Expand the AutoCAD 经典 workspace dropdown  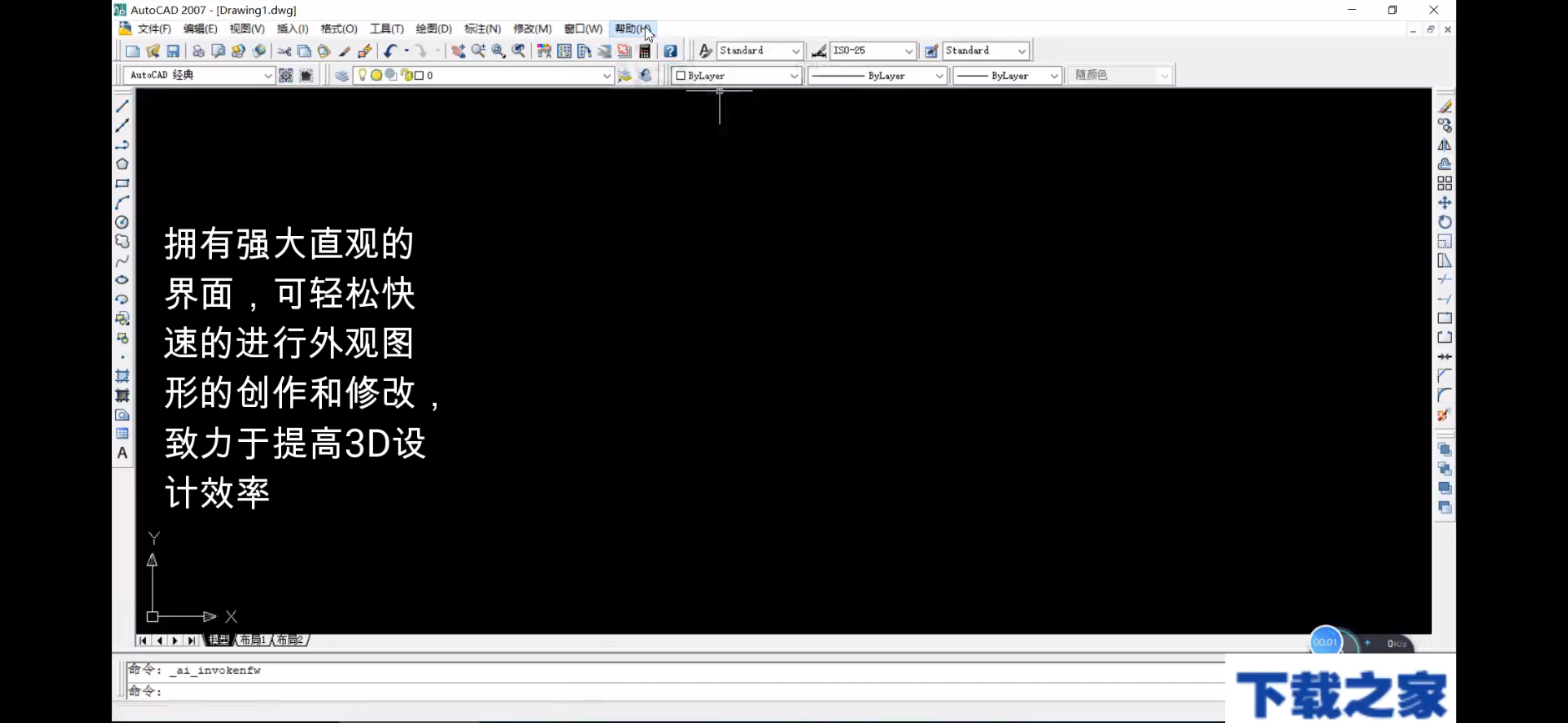point(268,75)
